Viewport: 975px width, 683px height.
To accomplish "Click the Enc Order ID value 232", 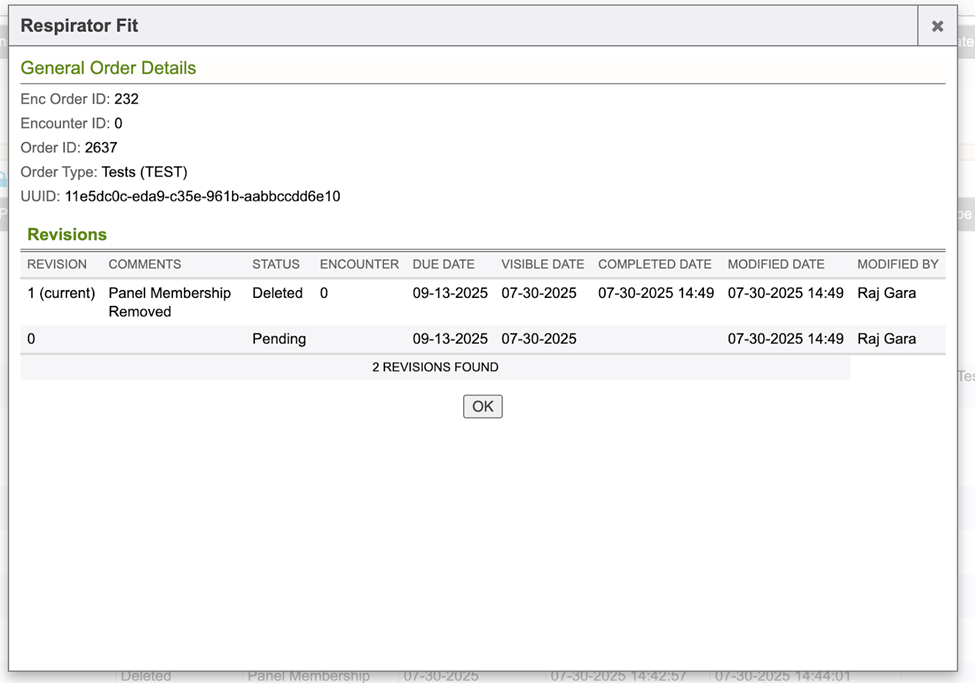I will (126, 99).
